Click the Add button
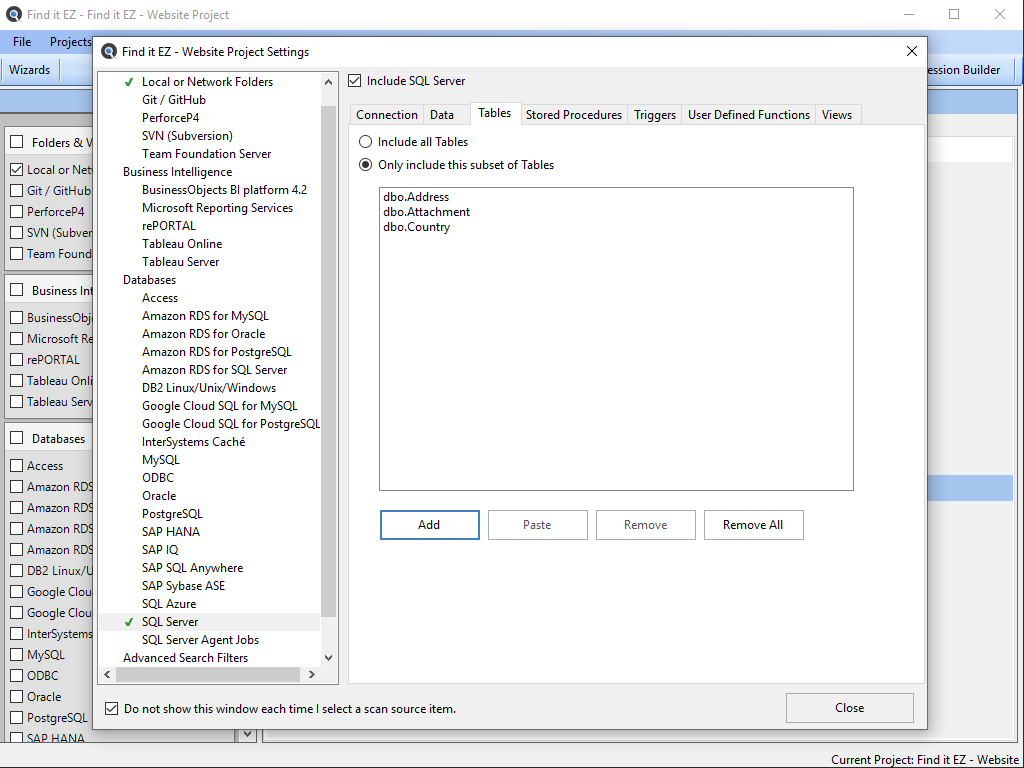This screenshot has width=1024, height=768. tap(429, 525)
